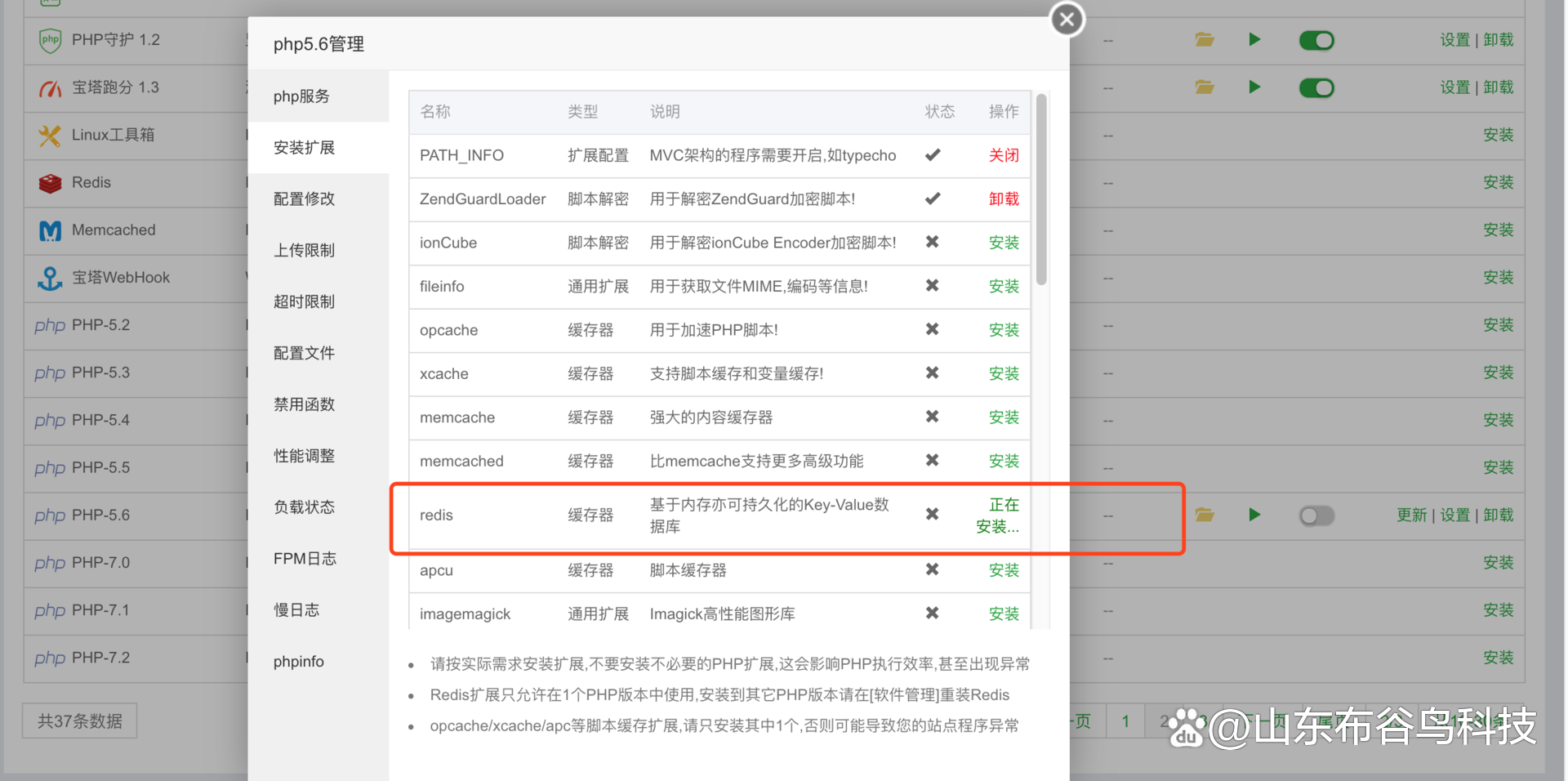Image resolution: width=1568 pixels, height=781 pixels.
Task: Open the php服务 tab
Action: tap(318, 96)
